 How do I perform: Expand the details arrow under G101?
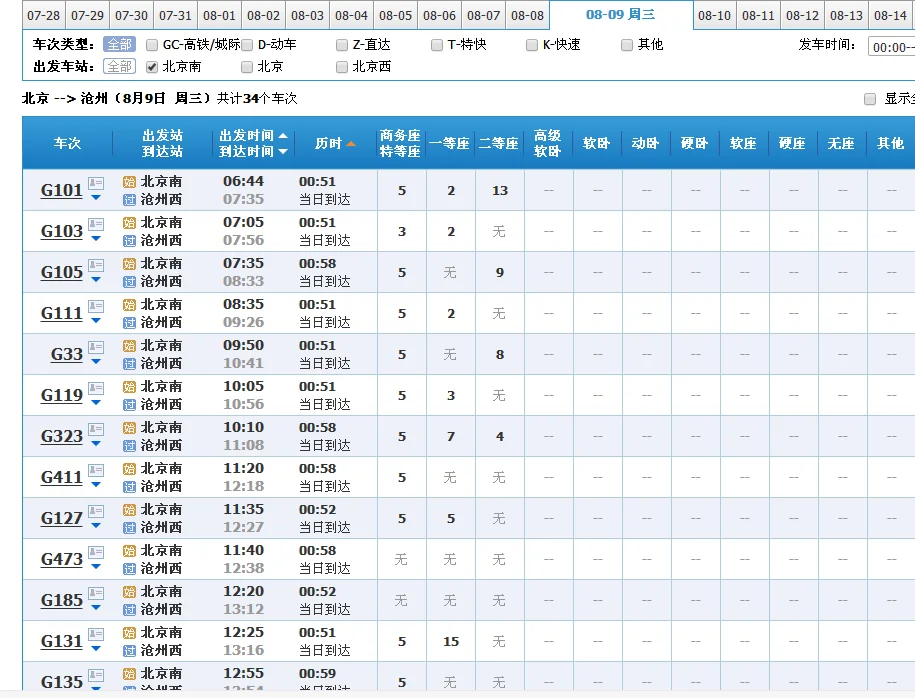95,197
